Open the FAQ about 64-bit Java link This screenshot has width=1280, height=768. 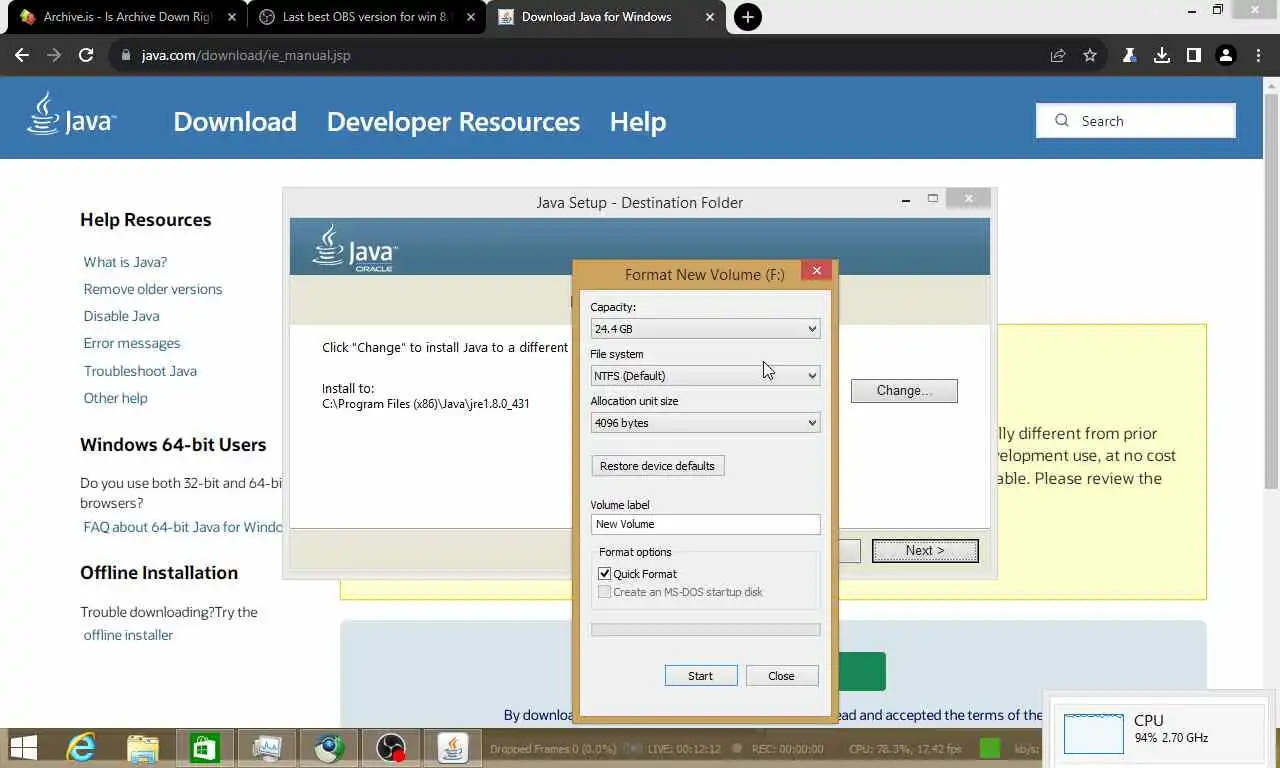point(183,527)
